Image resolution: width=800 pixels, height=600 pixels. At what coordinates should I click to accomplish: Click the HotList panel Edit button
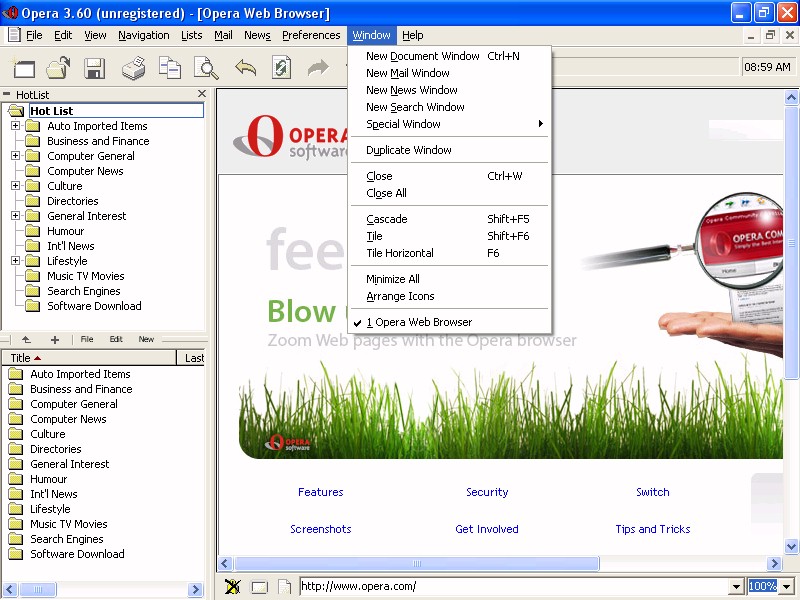[x=116, y=339]
